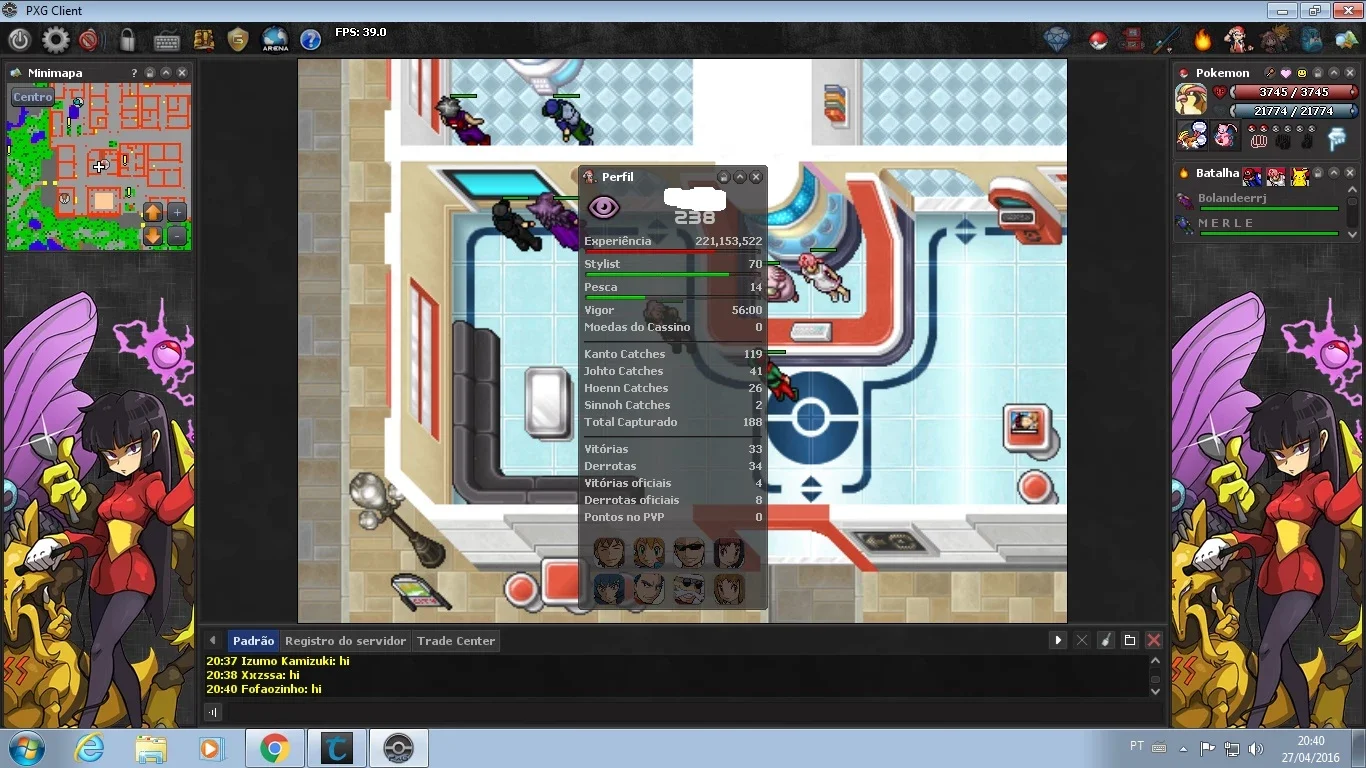Screen dimensions: 1366x768
Task: Click the two-trainers party icon
Action: (x=1275, y=40)
